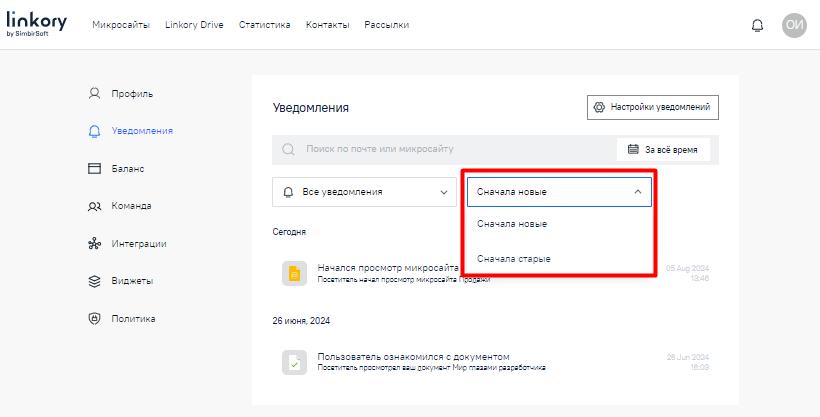Open the notifications bell in the header

757,26
